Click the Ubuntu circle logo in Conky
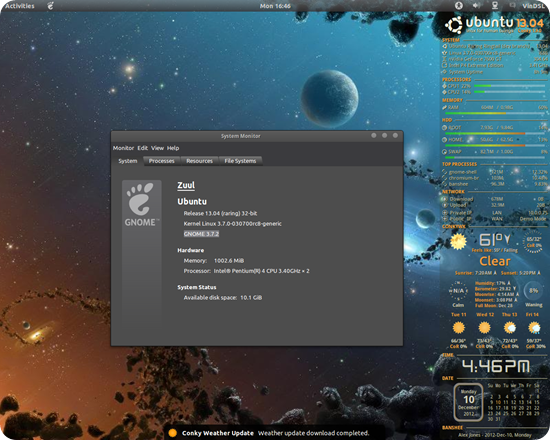 click(454, 25)
